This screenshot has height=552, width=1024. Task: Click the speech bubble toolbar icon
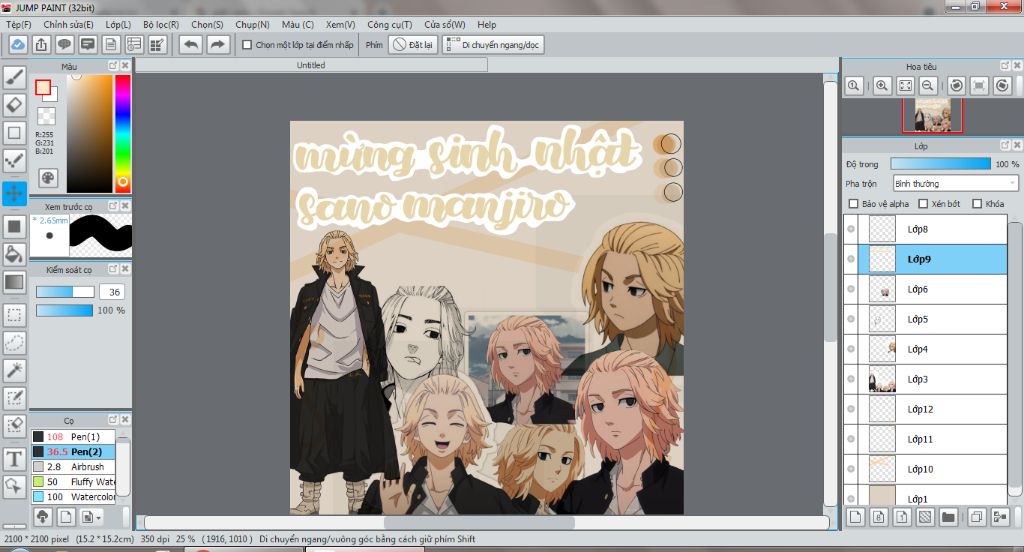(64, 44)
